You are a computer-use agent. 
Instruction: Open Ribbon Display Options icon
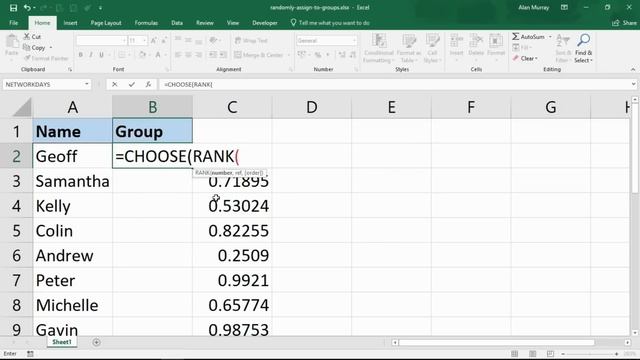tap(564, 8)
